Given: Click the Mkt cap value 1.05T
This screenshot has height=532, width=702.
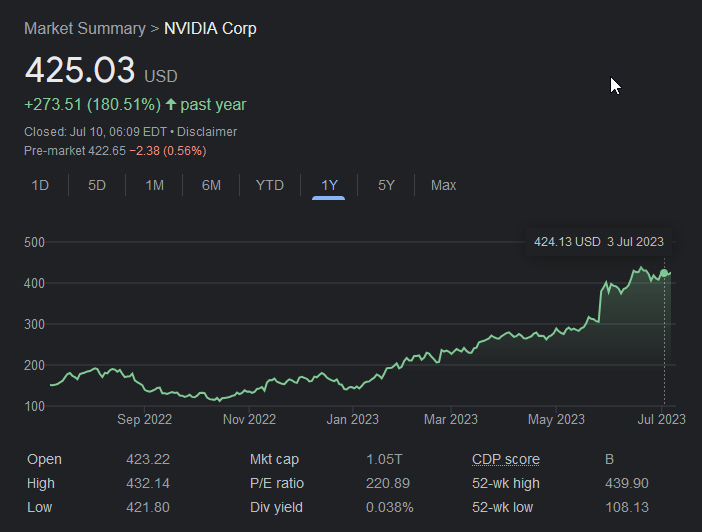Looking at the screenshot, I should (x=383, y=459).
